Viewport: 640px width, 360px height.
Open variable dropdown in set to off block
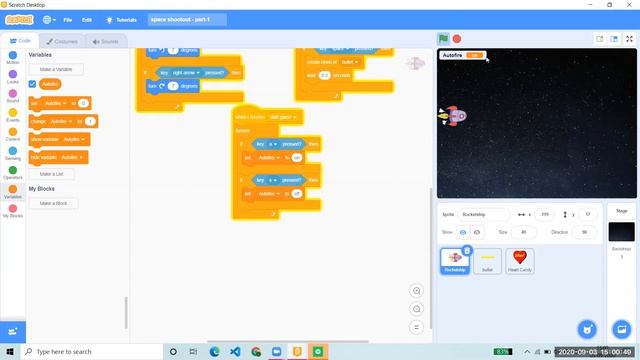pos(269,194)
